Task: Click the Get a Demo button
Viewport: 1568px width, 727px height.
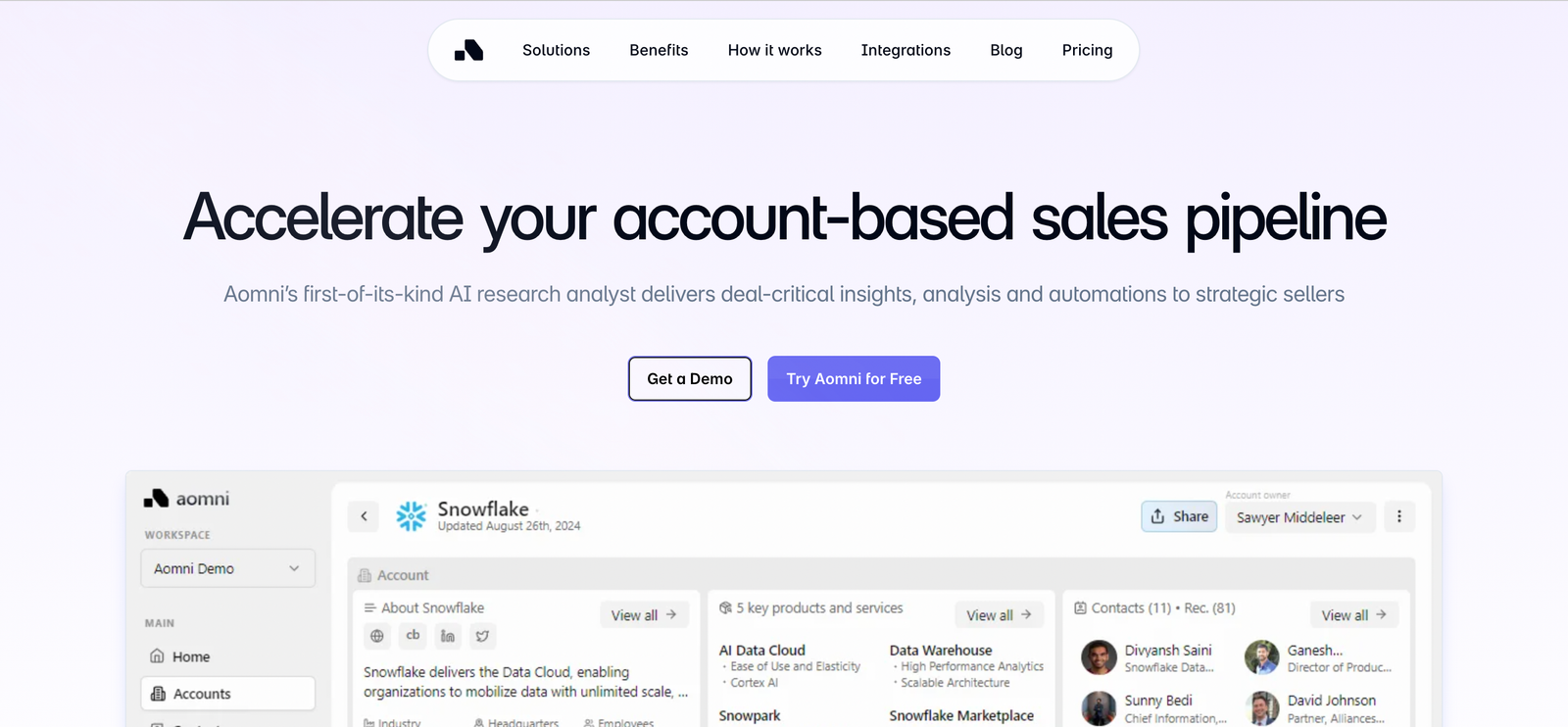Action: (x=690, y=378)
